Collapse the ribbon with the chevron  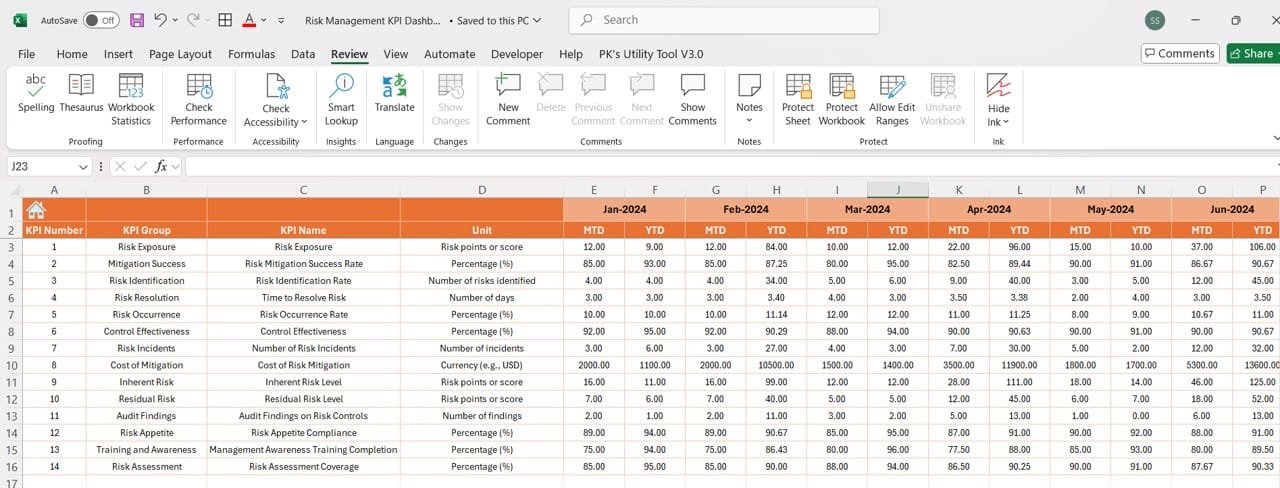pos(1276,138)
